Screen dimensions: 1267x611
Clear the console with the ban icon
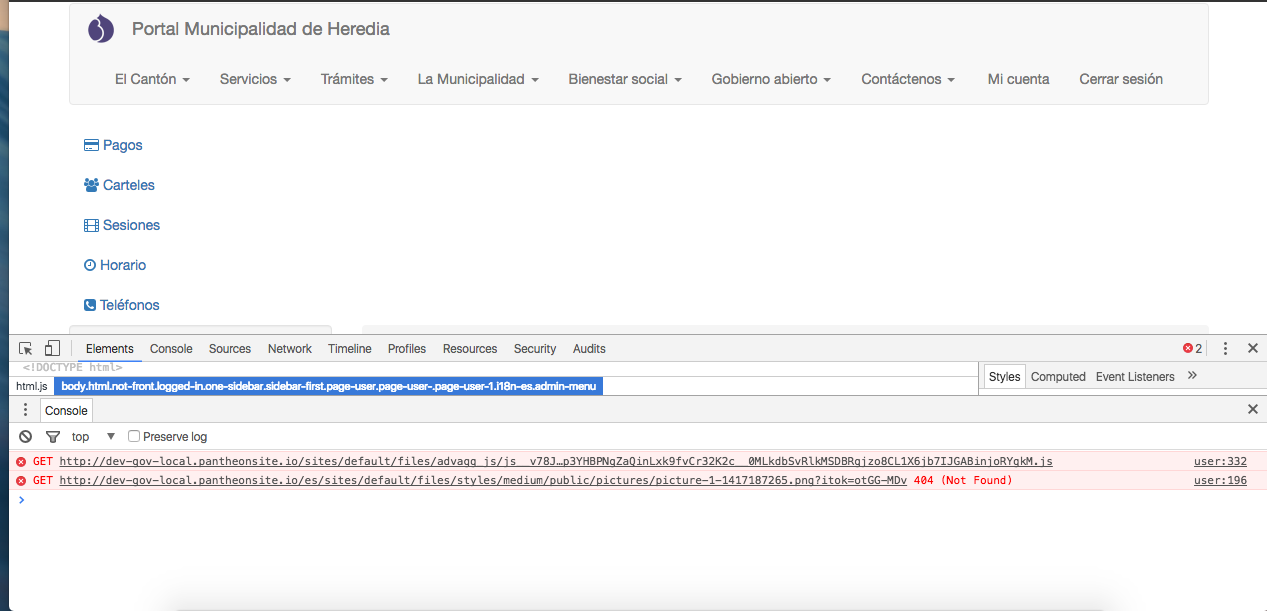tap(26, 437)
